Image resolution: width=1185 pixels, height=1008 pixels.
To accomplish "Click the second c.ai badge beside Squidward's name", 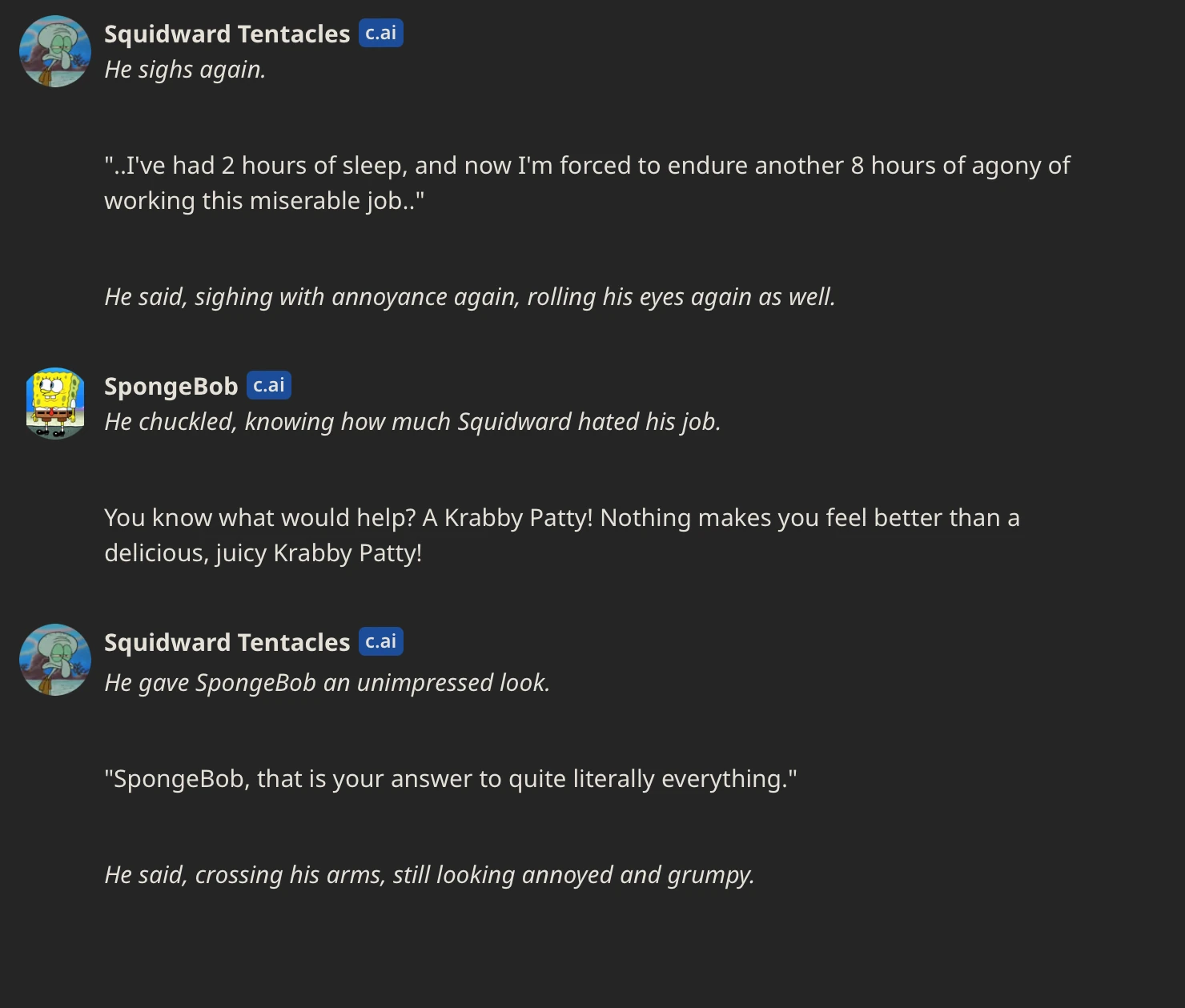I will tap(381, 641).
